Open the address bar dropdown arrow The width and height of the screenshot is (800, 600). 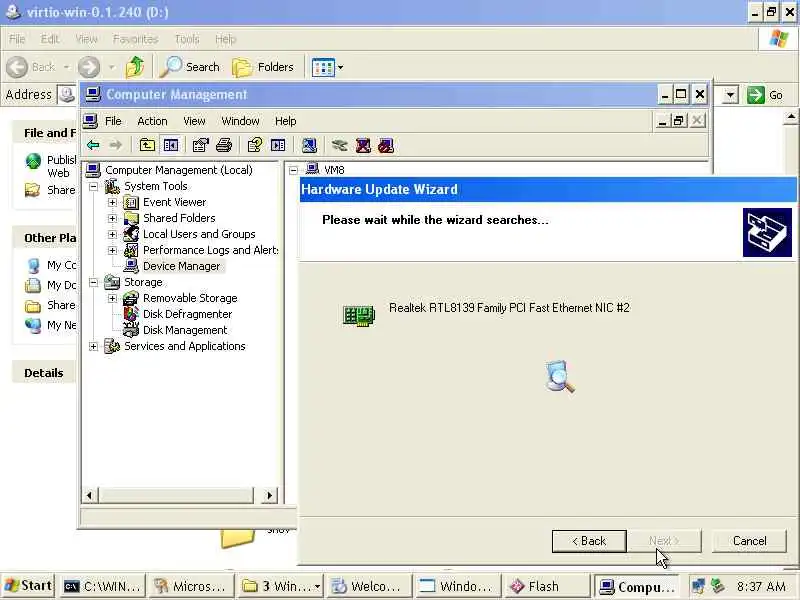(730, 95)
